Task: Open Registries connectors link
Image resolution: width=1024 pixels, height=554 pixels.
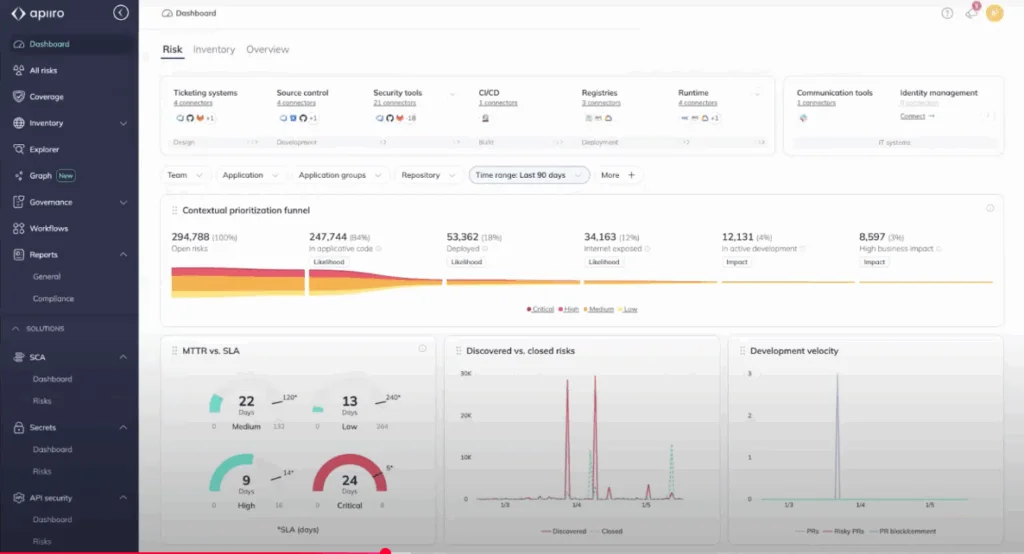Action: pos(601,103)
